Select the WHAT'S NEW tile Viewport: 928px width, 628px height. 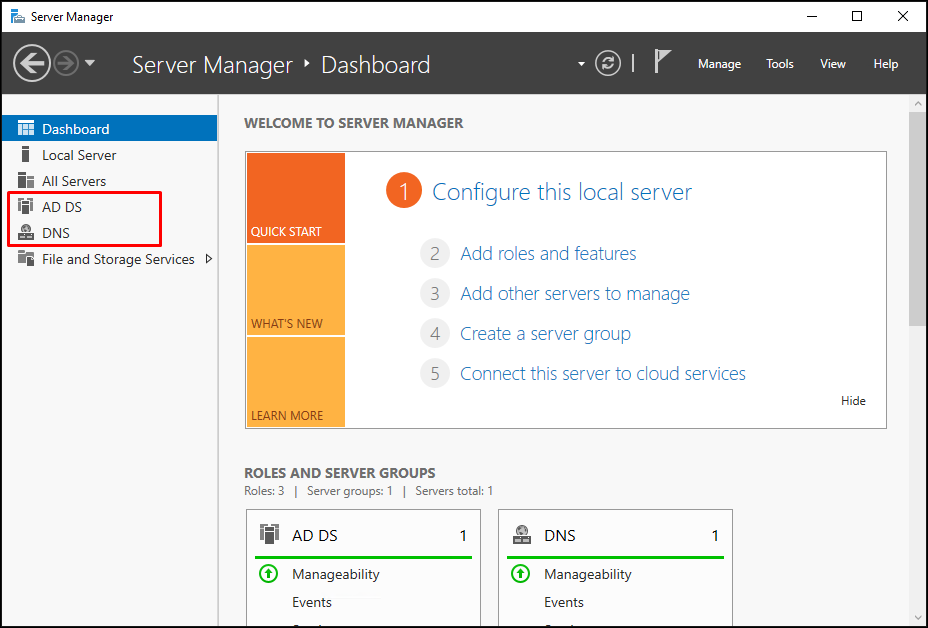point(296,290)
